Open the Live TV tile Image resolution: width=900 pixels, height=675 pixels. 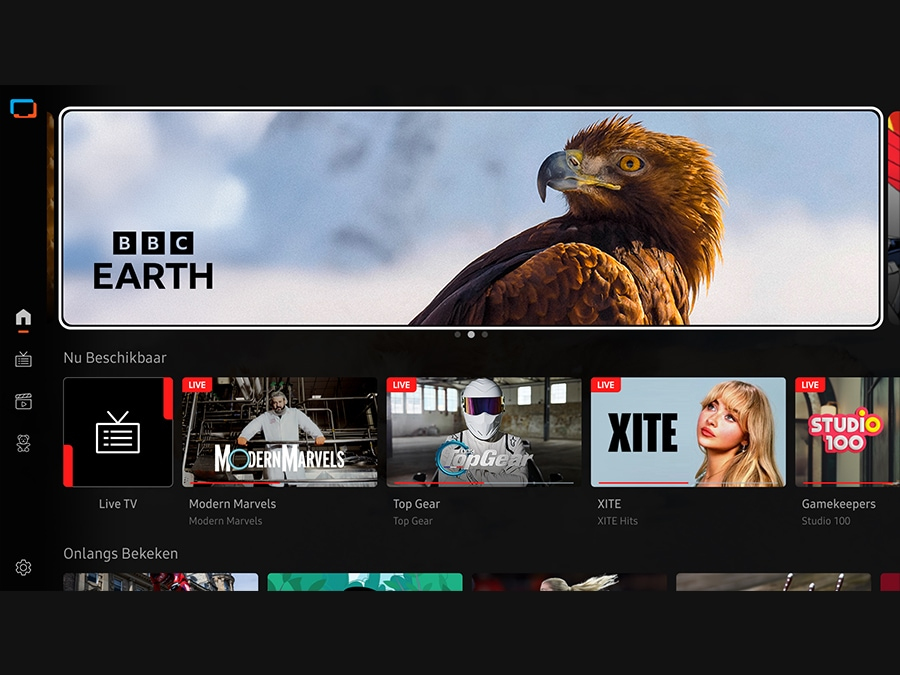[x=118, y=432]
